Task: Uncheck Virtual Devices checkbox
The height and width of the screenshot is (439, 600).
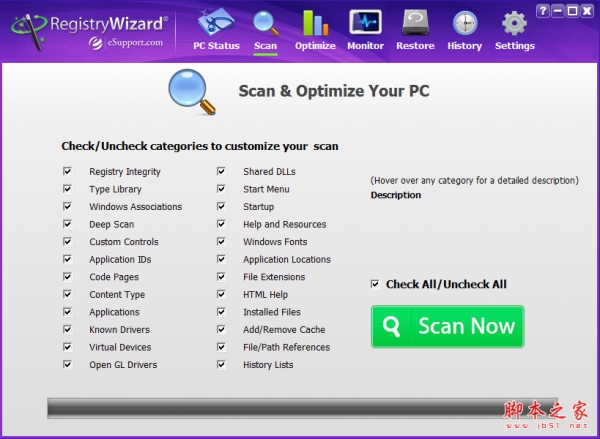Action: coord(68,347)
